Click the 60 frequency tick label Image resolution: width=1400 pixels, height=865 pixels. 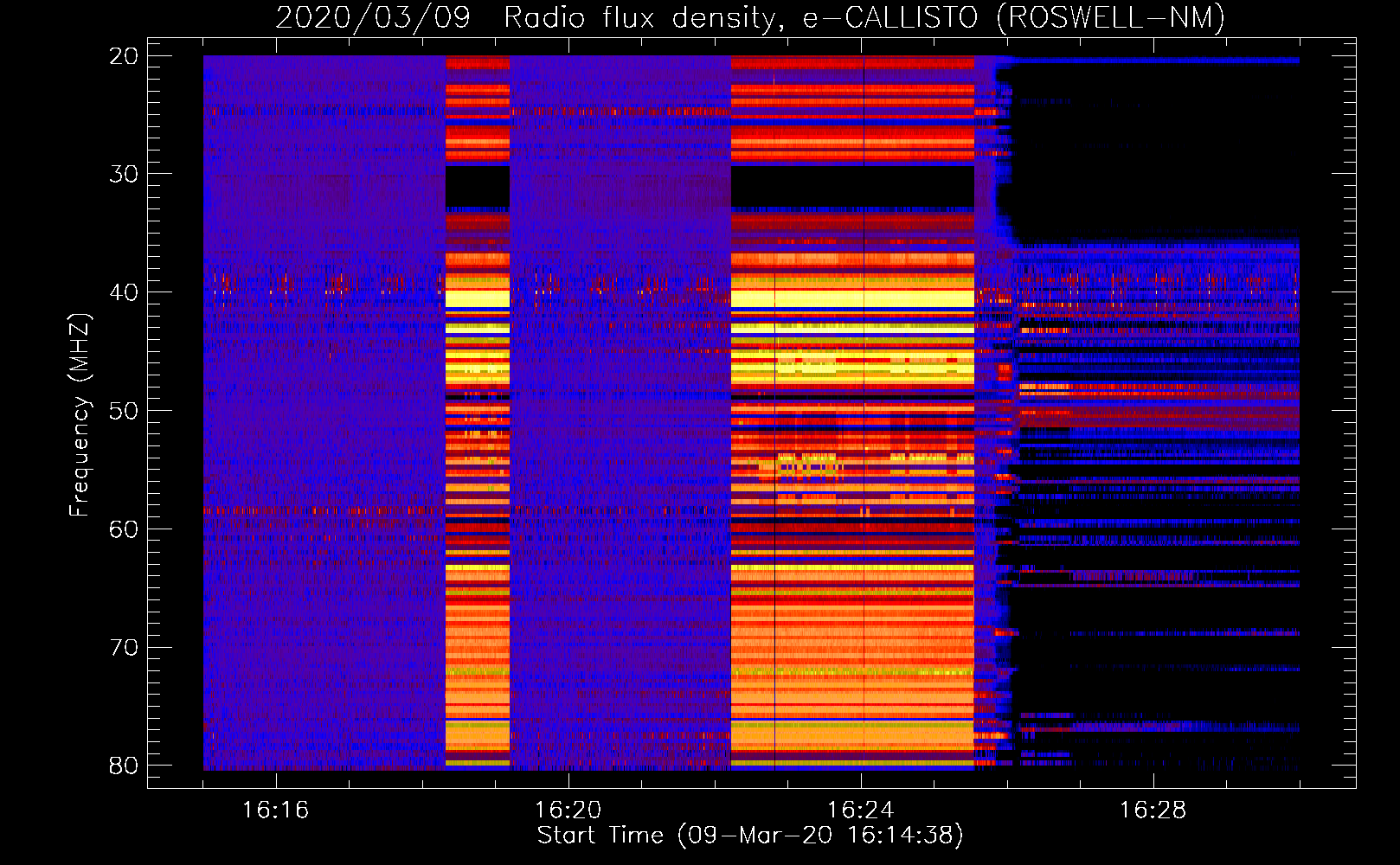124,529
